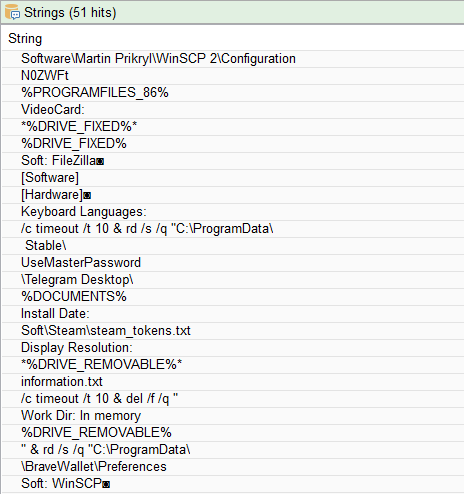Select the " & rd /s /q ProgramData row

233,450
